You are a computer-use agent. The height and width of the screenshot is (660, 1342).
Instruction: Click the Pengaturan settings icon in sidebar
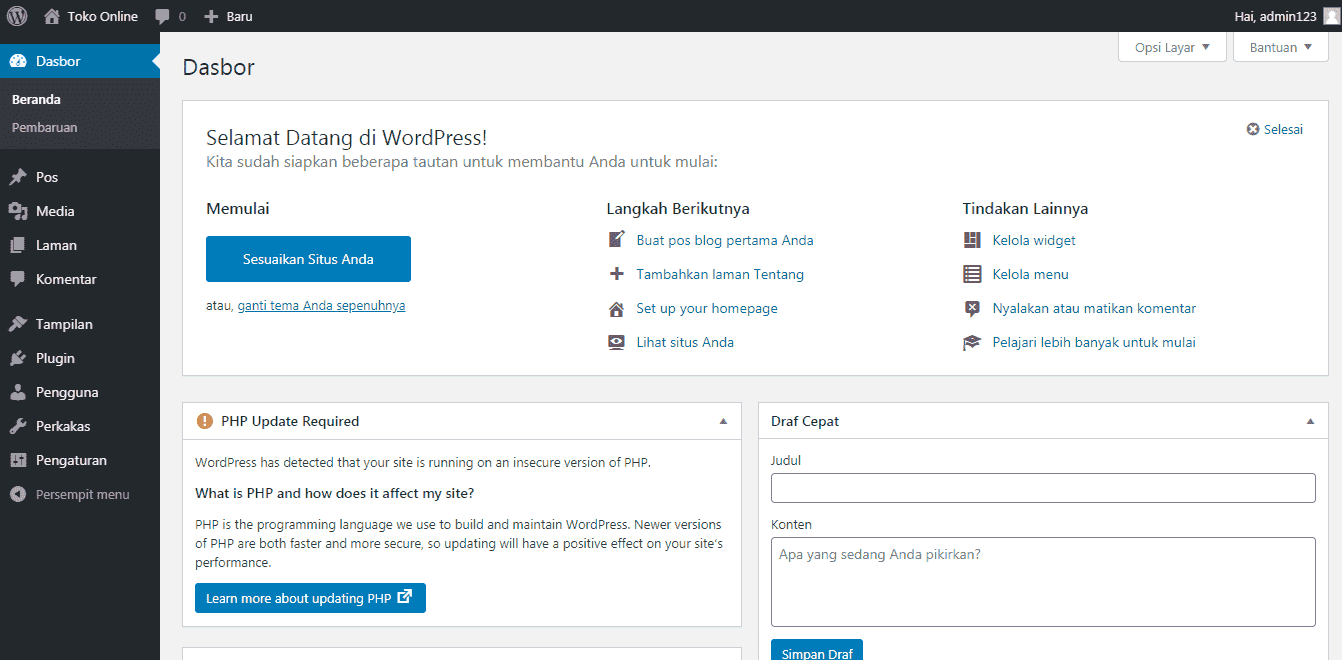18,460
